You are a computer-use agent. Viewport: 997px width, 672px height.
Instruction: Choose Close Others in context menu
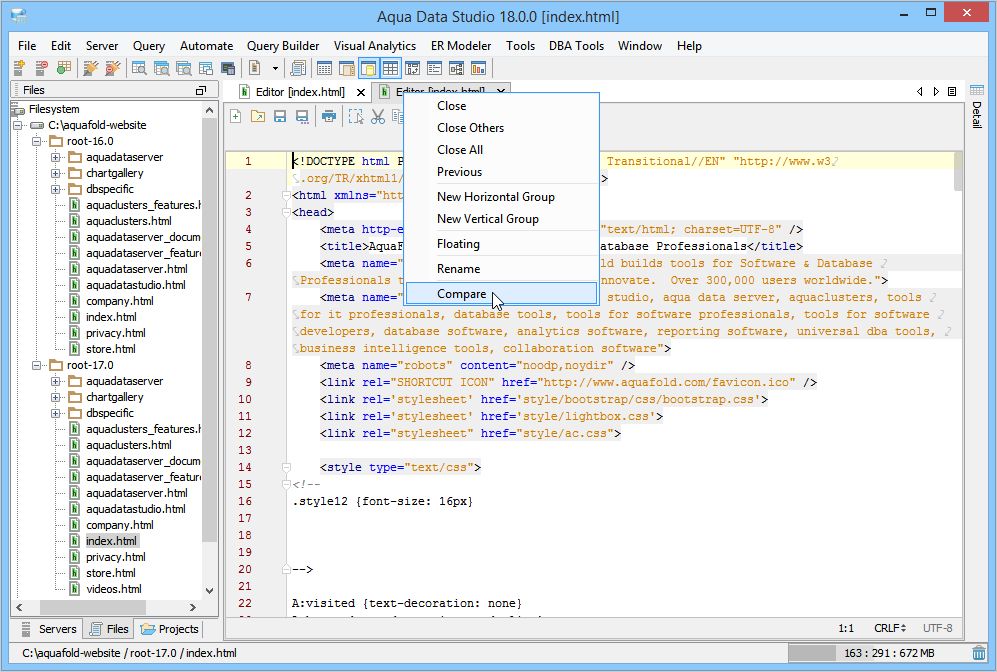pyautogui.click(x=501, y=128)
